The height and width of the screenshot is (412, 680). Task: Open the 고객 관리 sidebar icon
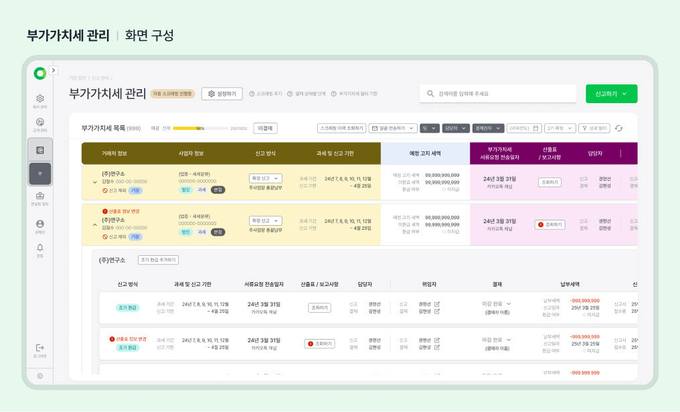click(40, 122)
